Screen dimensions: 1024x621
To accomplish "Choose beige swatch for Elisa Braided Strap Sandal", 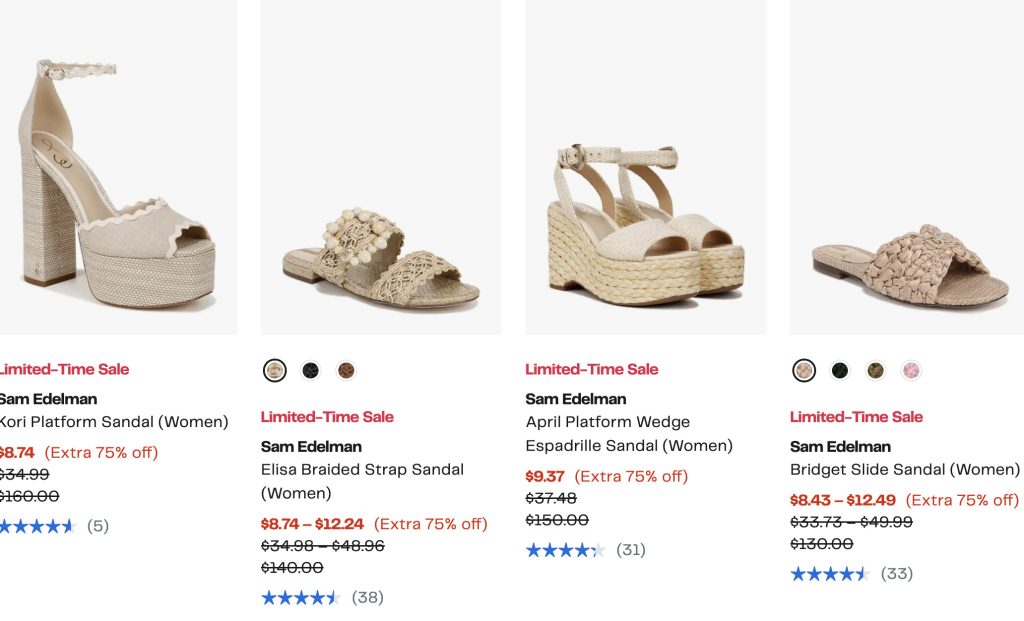I will 275,371.
